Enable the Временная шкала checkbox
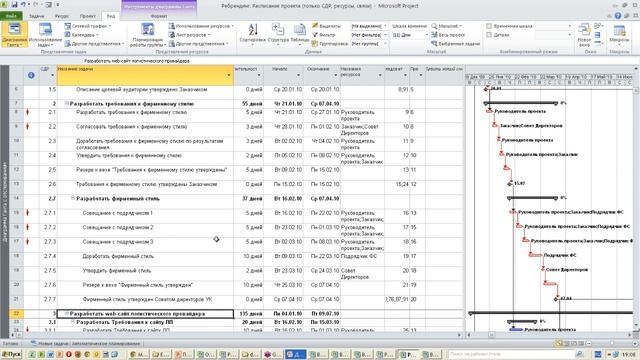640x360 pixels. pyautogui.click(x=489, y=26)
